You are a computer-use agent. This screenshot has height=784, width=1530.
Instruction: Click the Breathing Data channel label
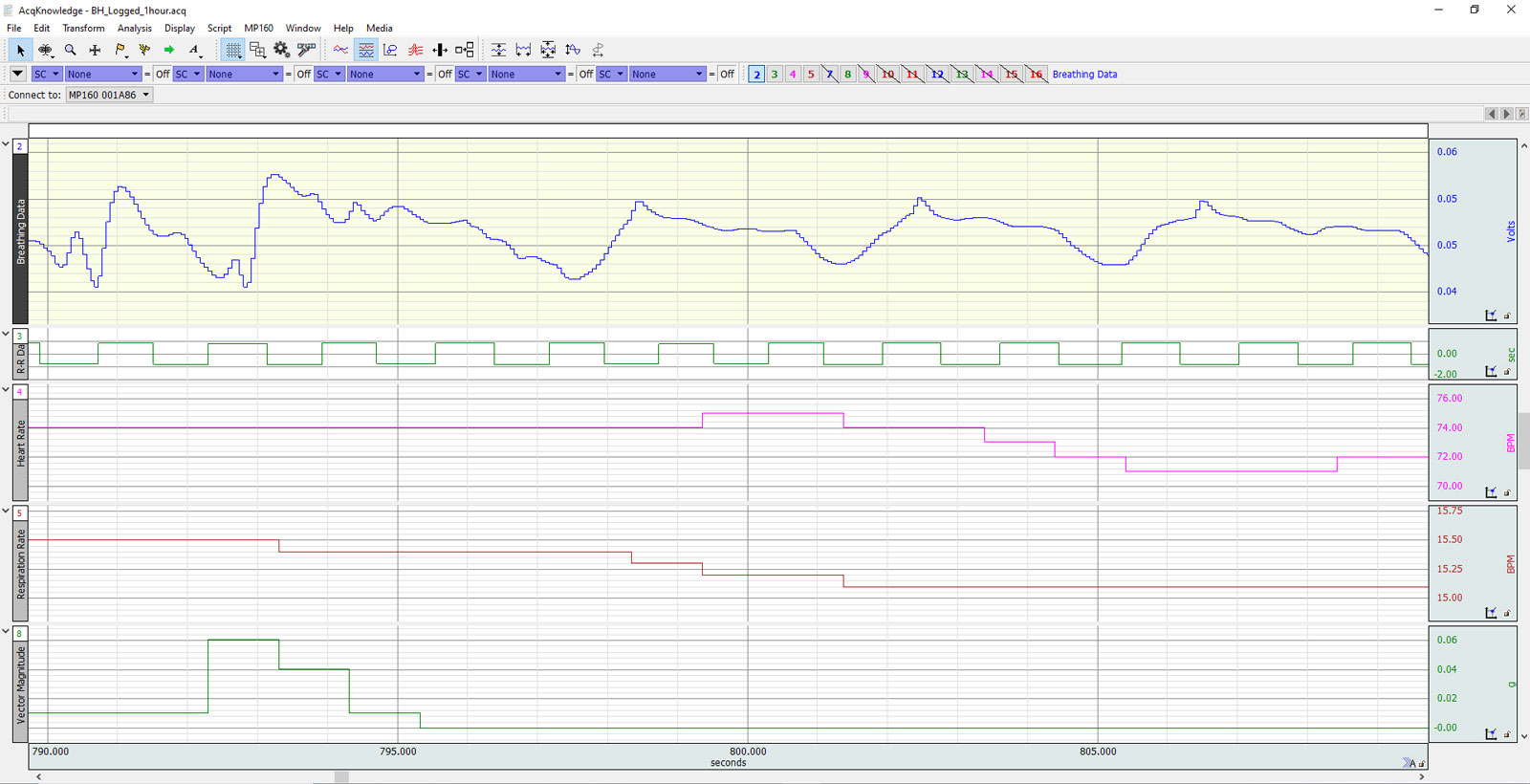[x=20, y=231]
